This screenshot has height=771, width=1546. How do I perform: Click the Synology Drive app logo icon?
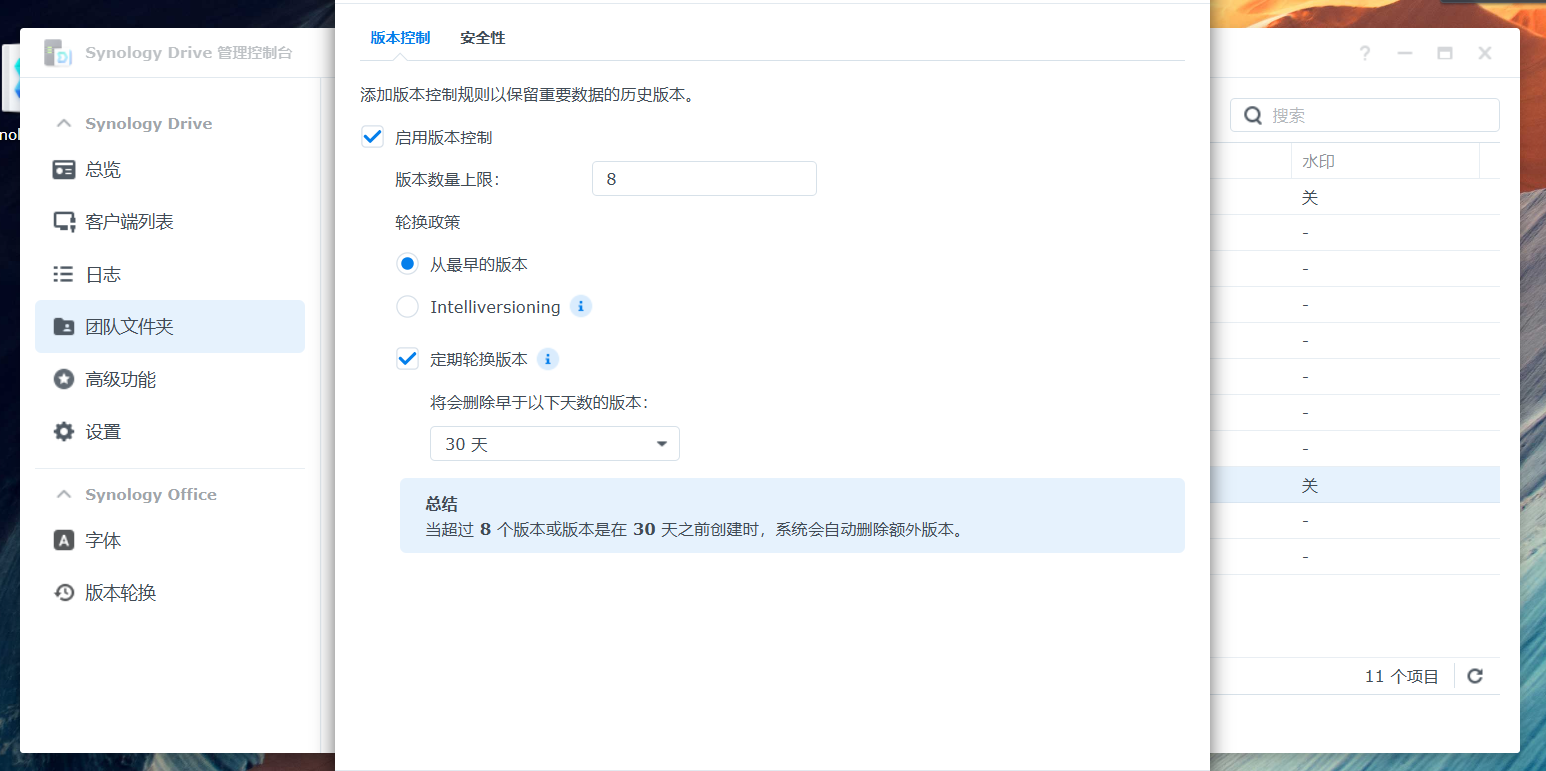click(58, 53)
